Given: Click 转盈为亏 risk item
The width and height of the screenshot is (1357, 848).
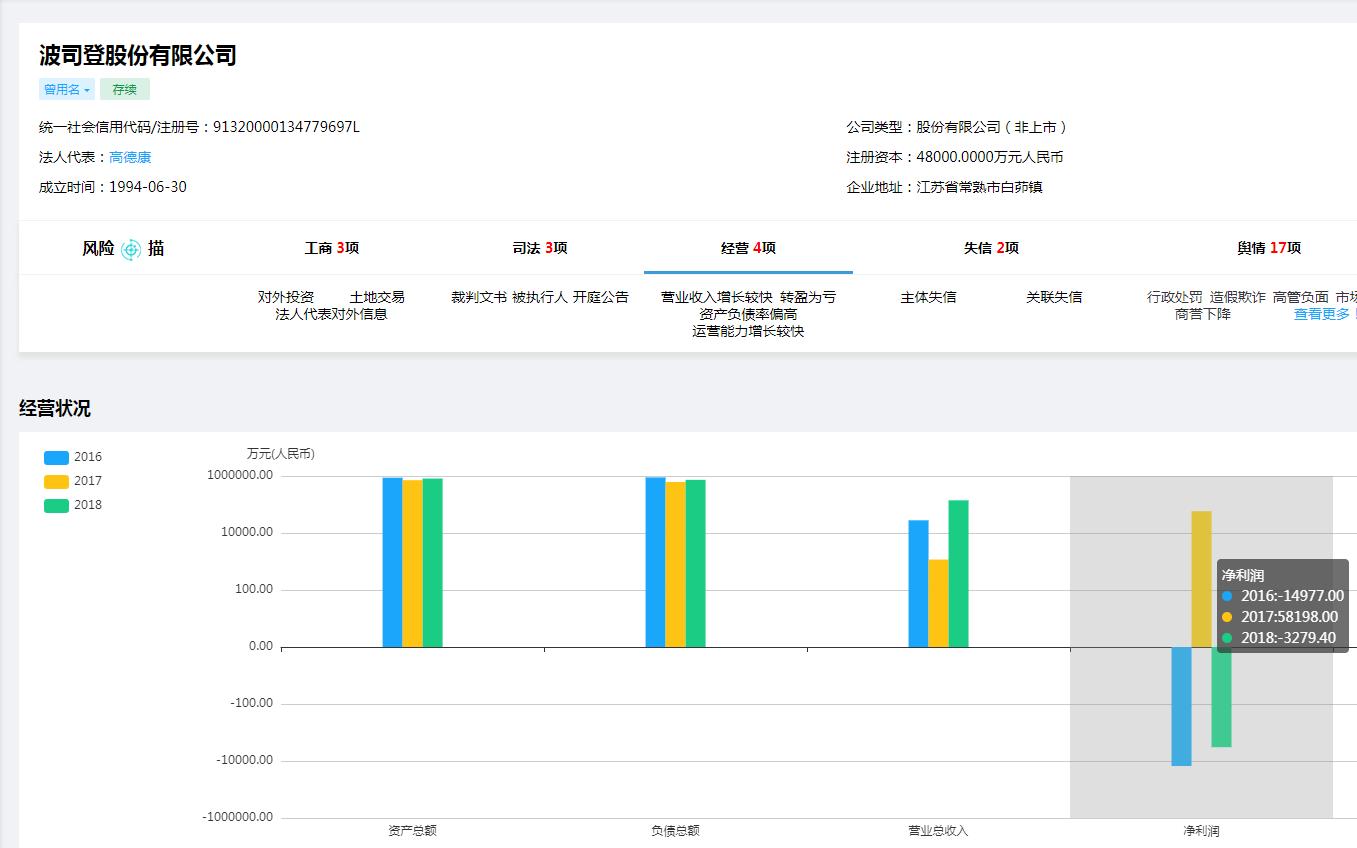Looking at the screenshot, I should coord(808,297).
